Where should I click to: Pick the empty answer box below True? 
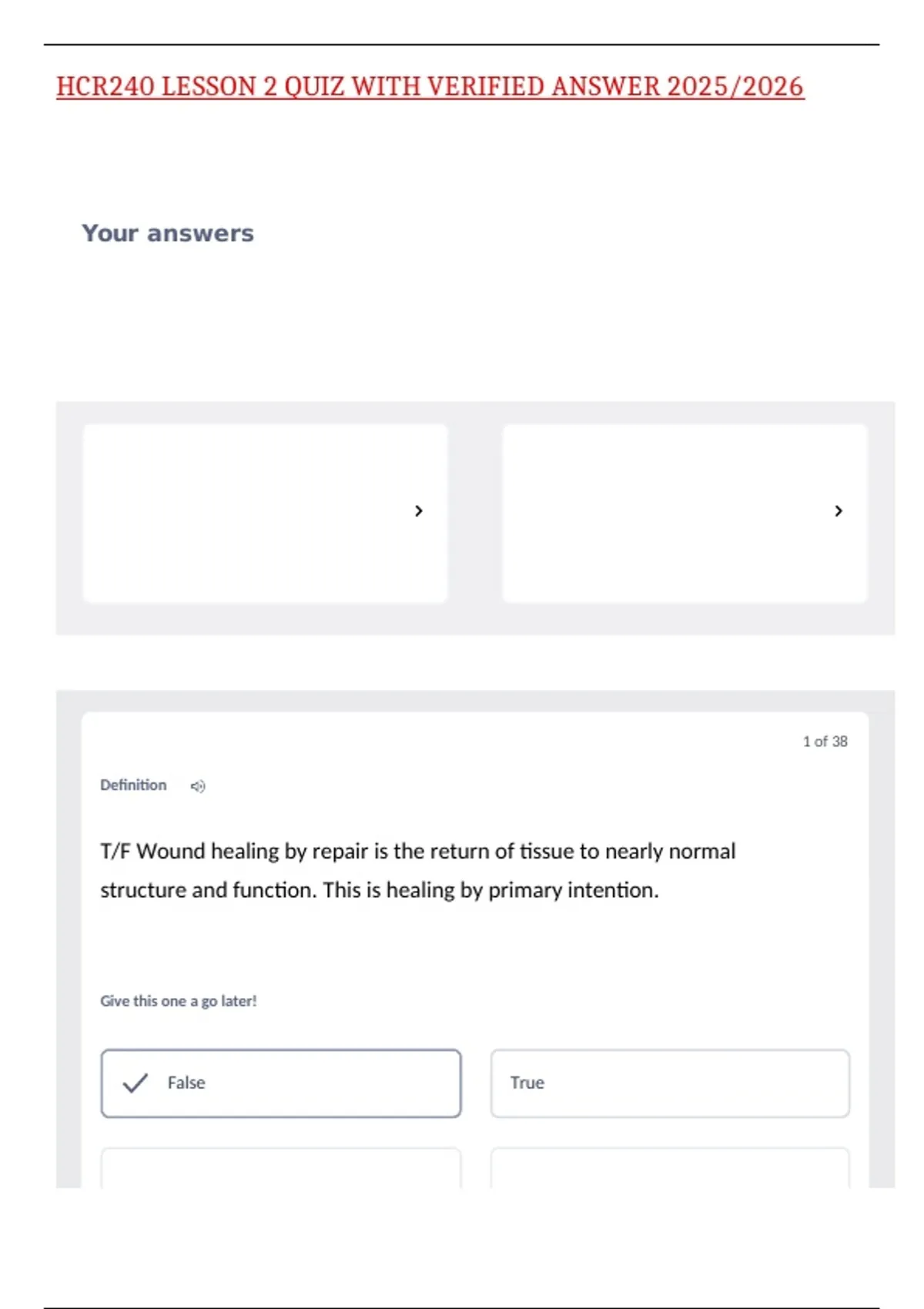[670, 1169]
